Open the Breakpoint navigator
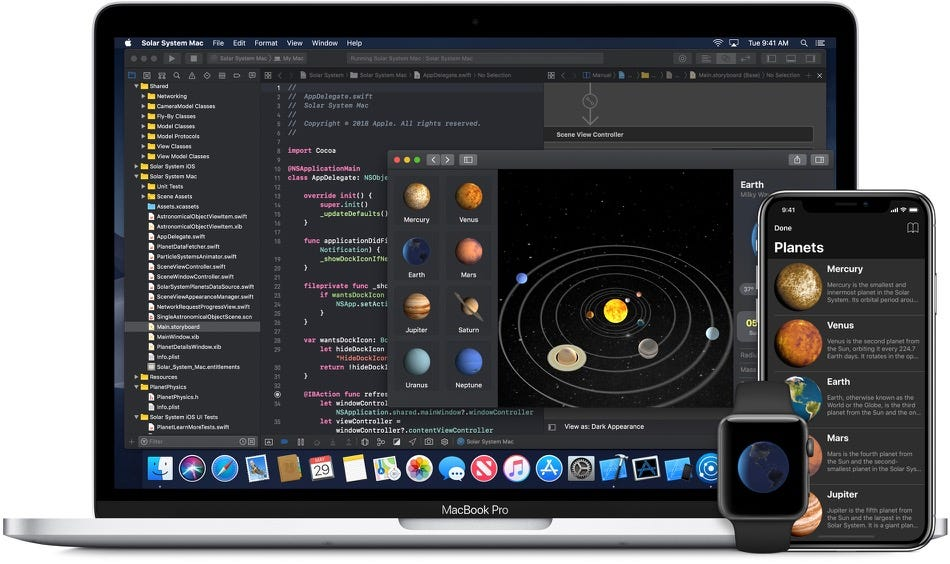This screenshot has width=950, height=564. 237,76
